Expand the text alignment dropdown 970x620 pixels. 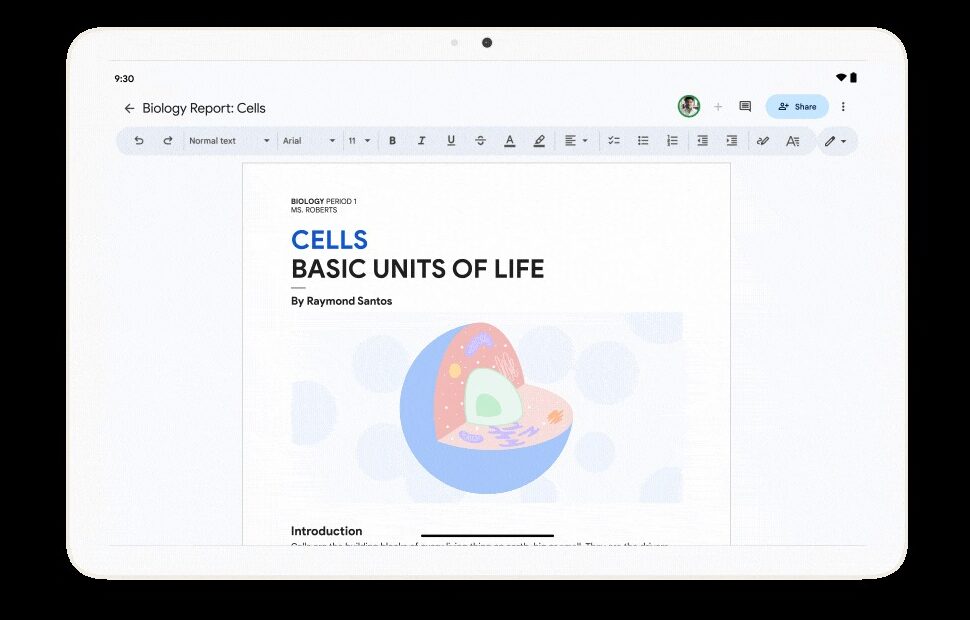pos(575,141)
